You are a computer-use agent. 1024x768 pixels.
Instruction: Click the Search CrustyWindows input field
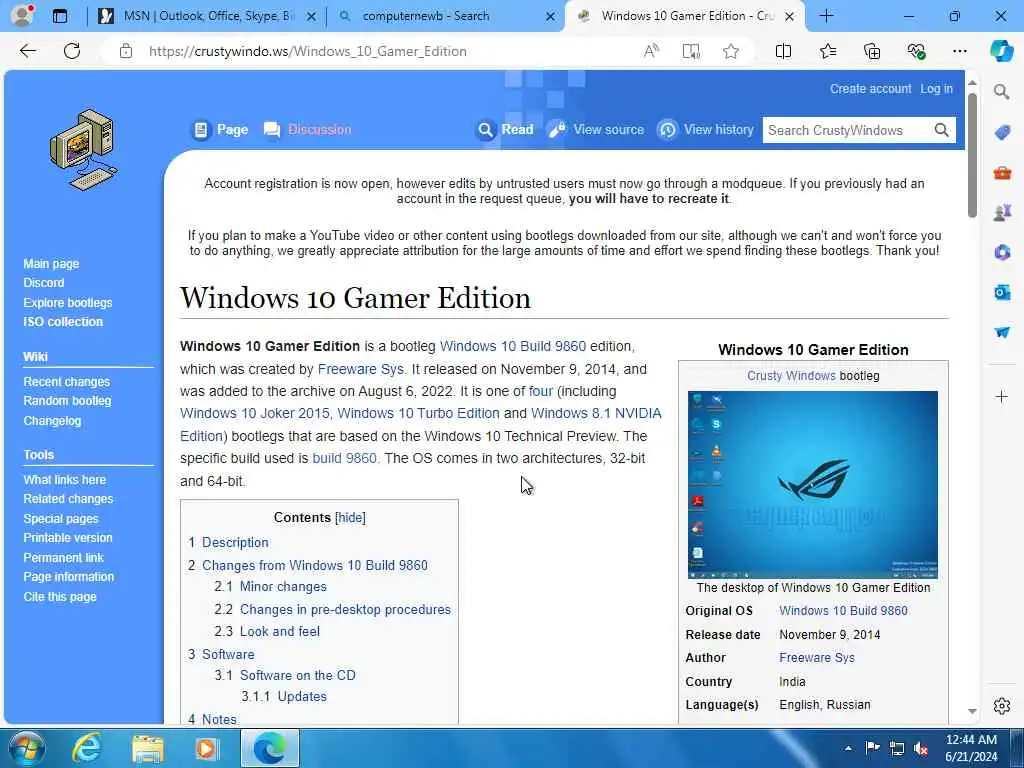847,130
